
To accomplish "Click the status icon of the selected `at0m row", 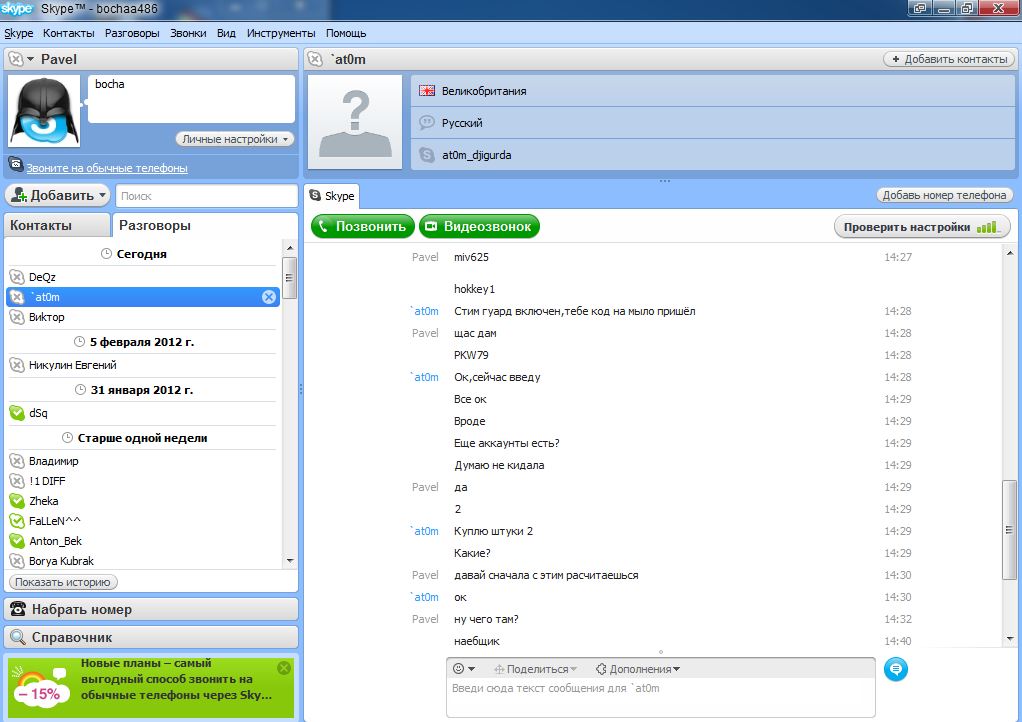I will pos(18,297).
